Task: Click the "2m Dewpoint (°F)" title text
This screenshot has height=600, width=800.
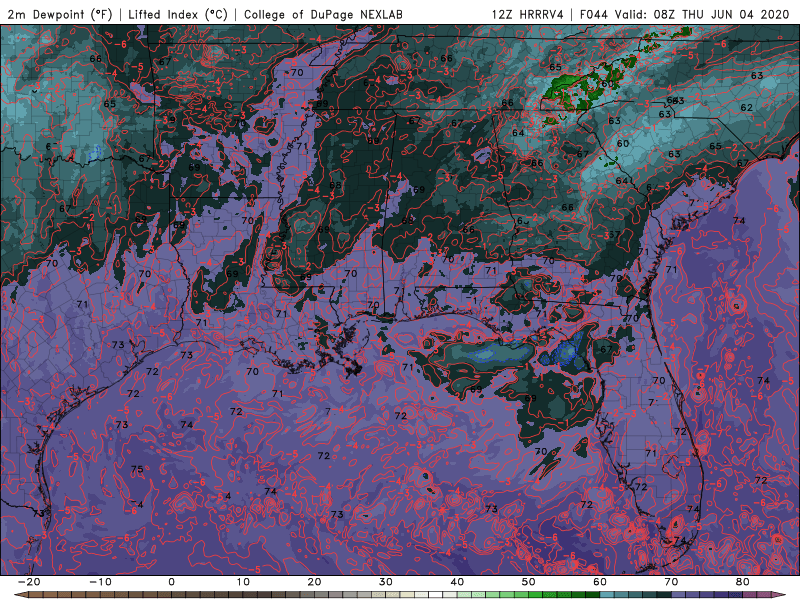Action: [59, 14]
